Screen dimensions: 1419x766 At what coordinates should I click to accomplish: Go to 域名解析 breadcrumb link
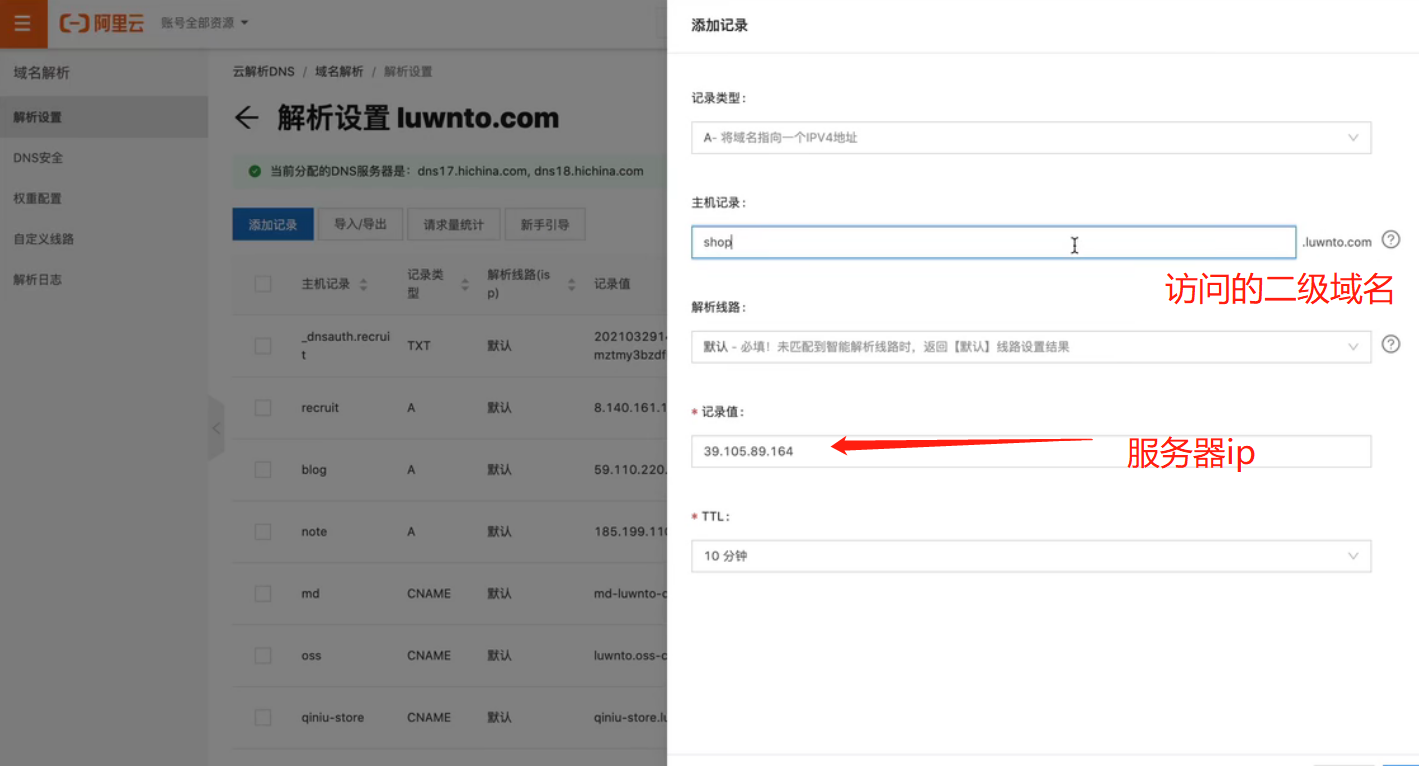pyautogui.click(x=339, y=72)
